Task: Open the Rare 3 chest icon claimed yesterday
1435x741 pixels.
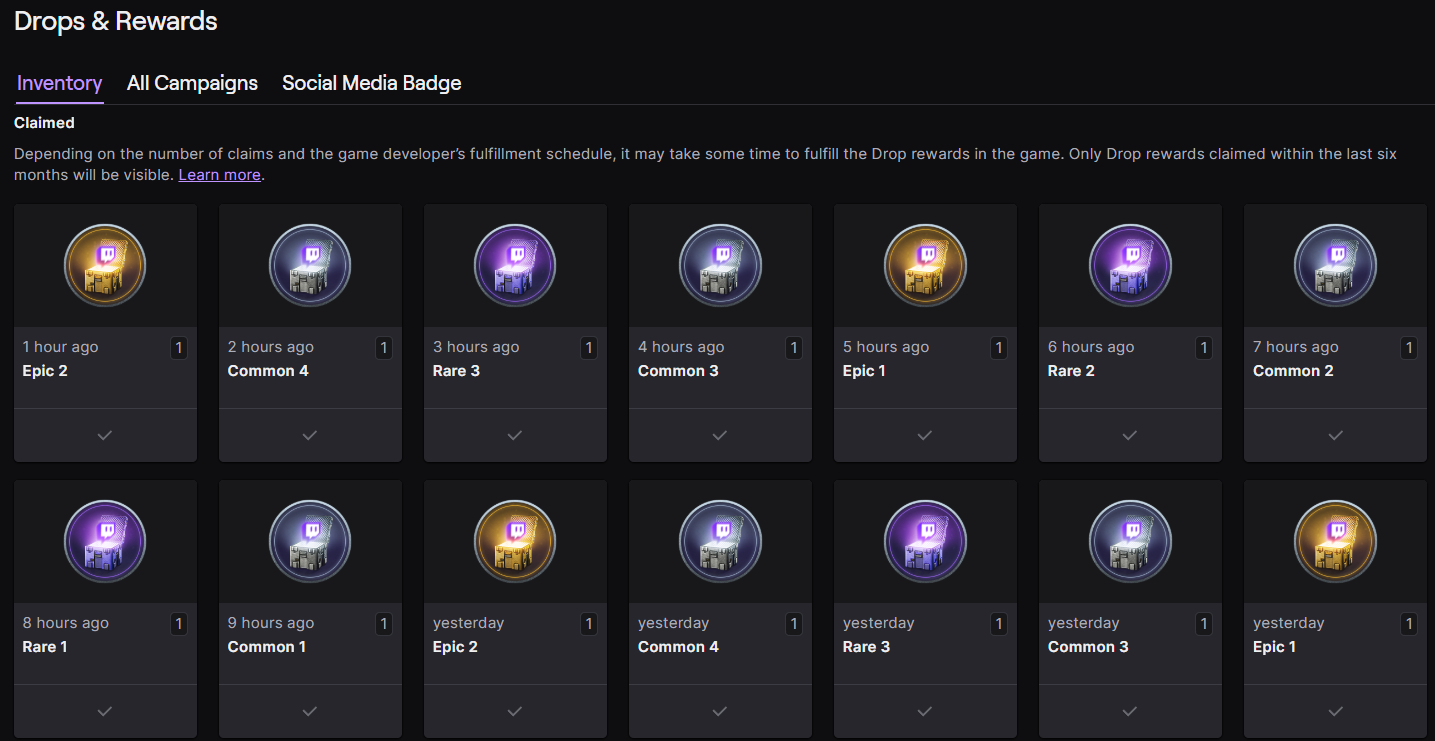Action: click(925, 542)
